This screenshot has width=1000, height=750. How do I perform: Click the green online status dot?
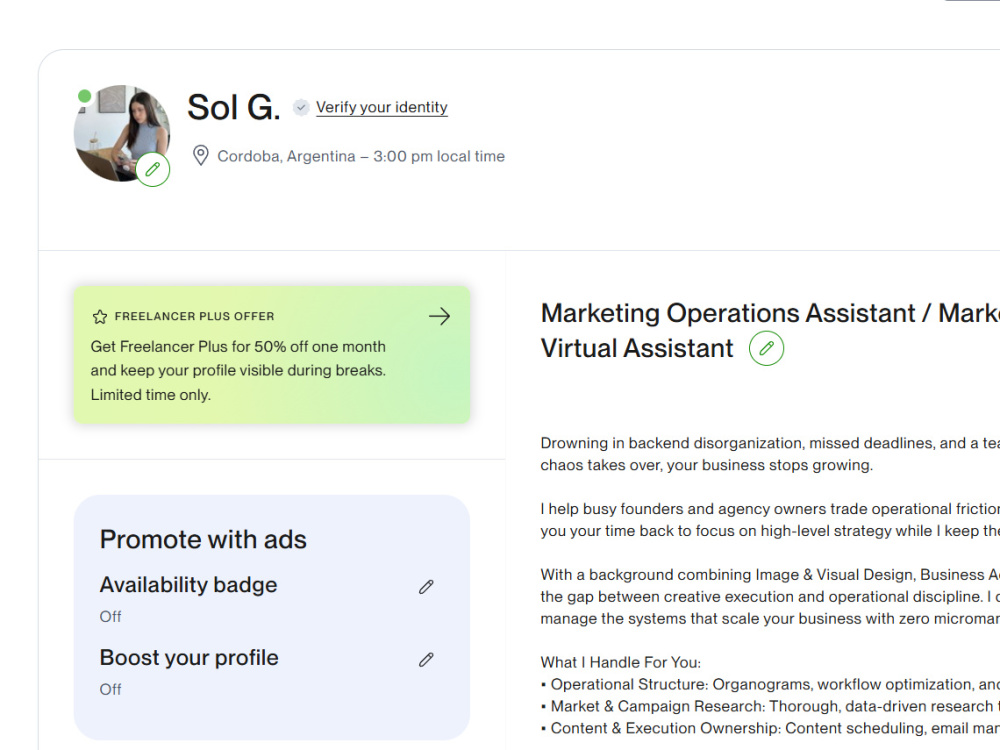tap(84, 96)
